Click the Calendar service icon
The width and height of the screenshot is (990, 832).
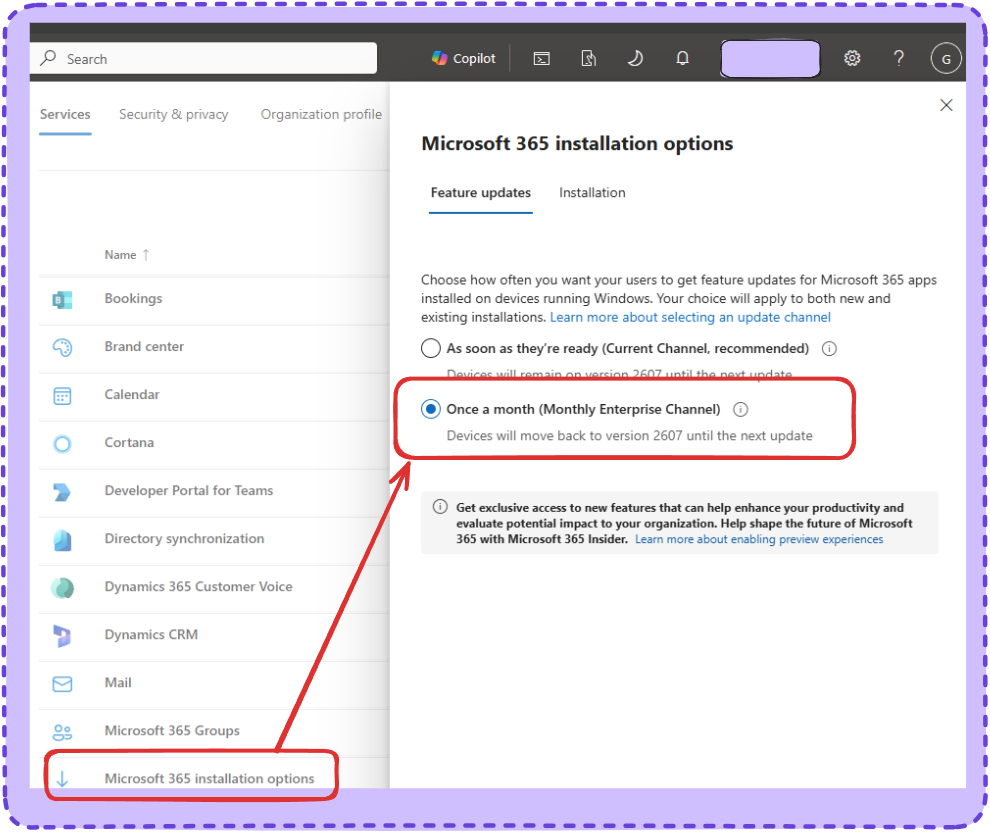(63, 396)
